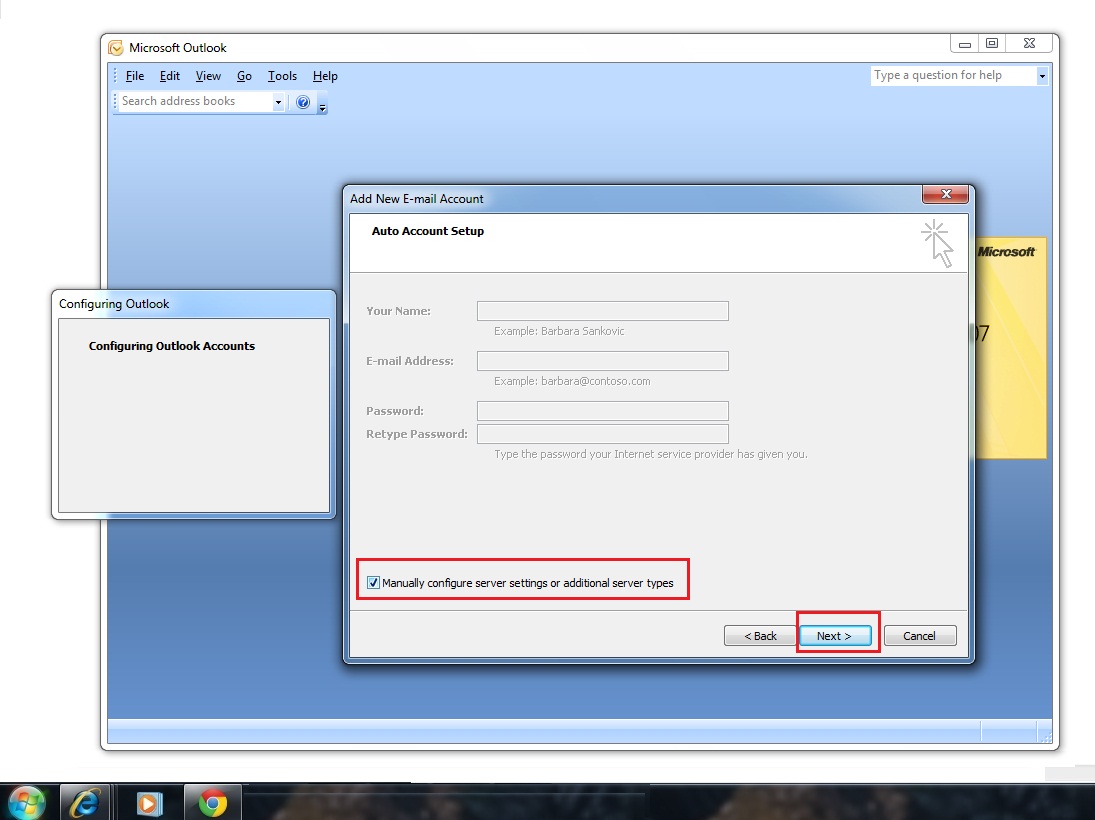Click the Your Name text field
This screenshot has width=1095, height=820.
pos(603,311)
